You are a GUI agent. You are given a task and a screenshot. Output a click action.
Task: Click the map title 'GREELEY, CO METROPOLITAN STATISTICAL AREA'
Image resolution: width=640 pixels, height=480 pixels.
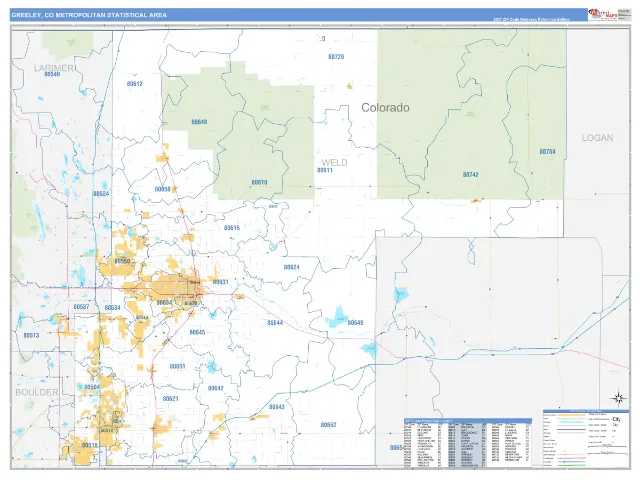tap(89, 15)
